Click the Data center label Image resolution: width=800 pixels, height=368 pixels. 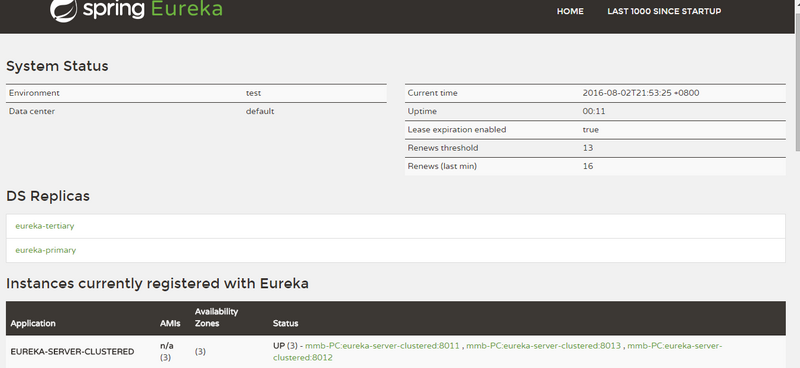click(32, 111)
